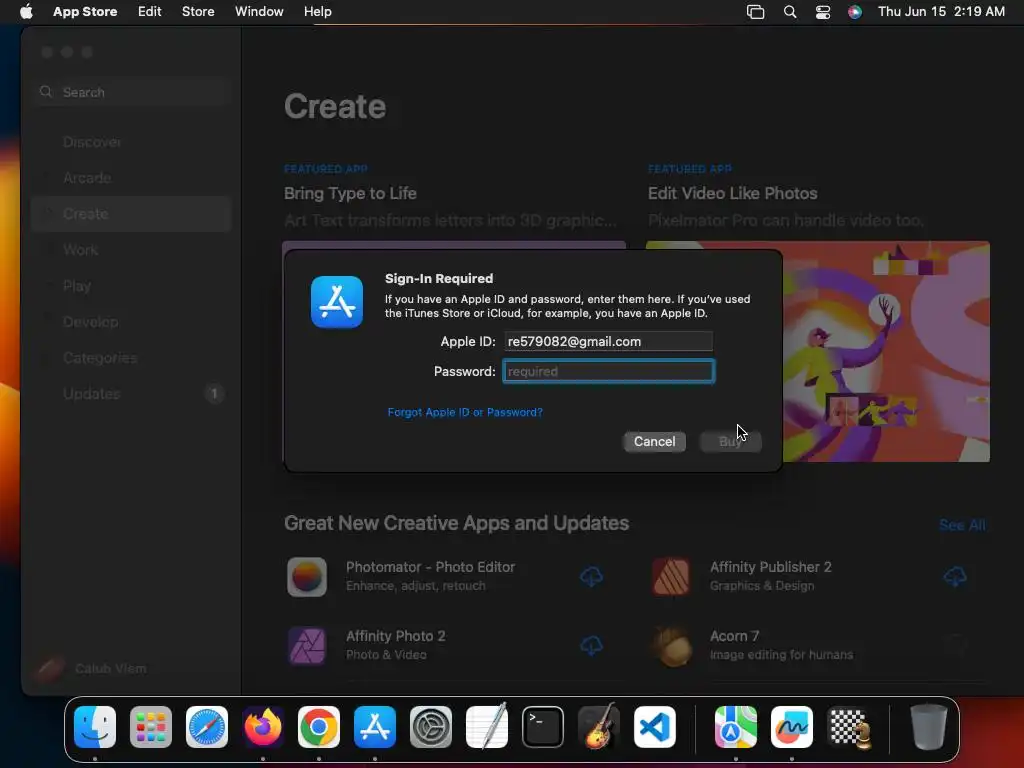
Task: Click the Photomator app icon
Action: pos(307,577)
